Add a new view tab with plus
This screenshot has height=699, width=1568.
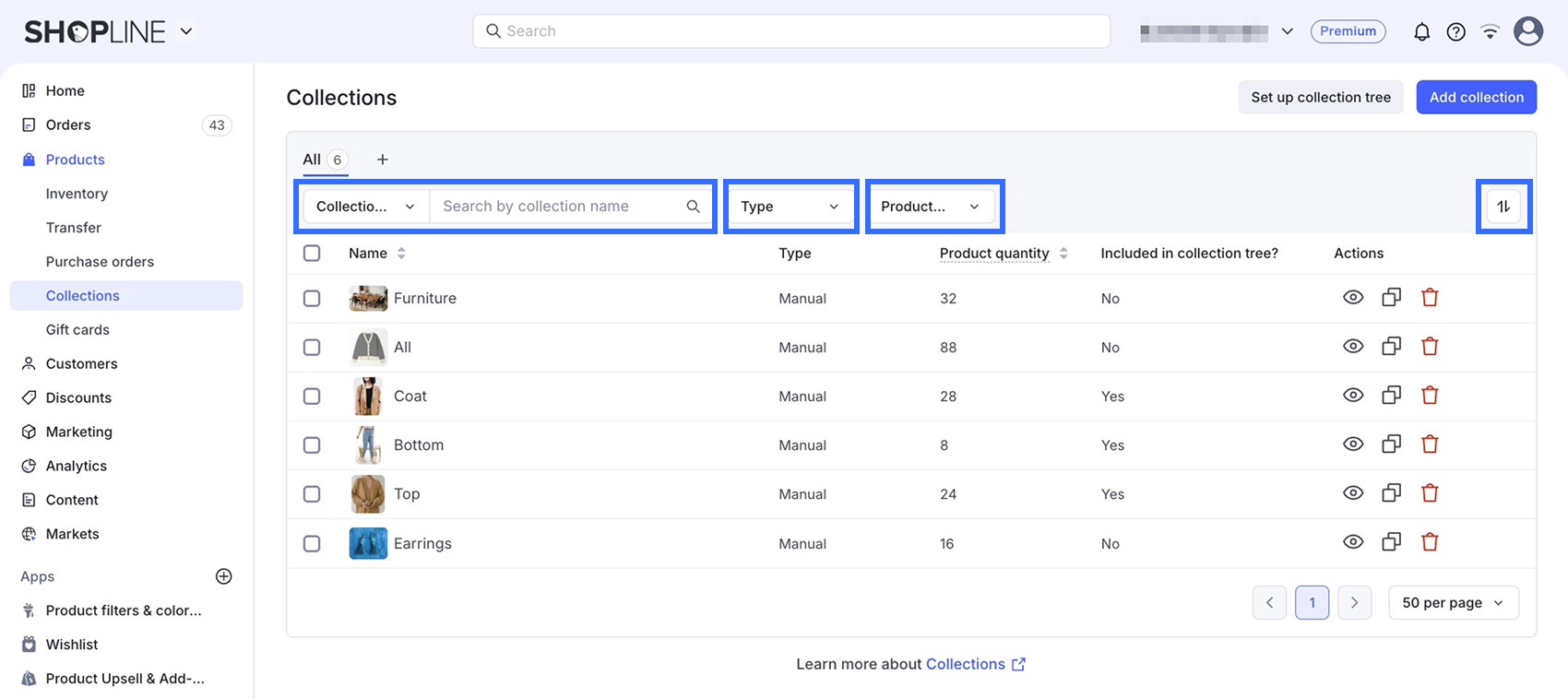(382, 160)
